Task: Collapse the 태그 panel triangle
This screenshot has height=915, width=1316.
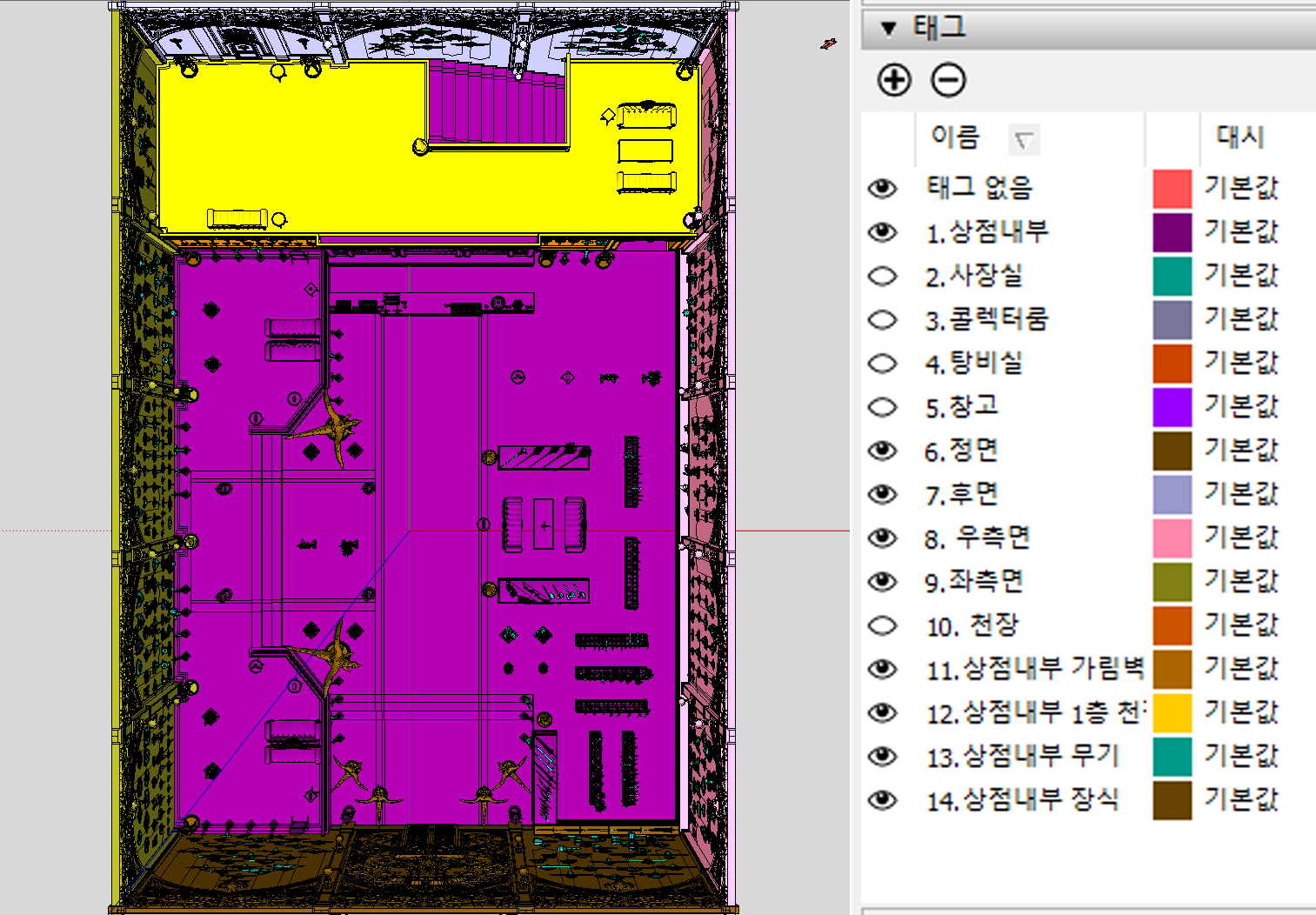Action: [x=888, y=29]
